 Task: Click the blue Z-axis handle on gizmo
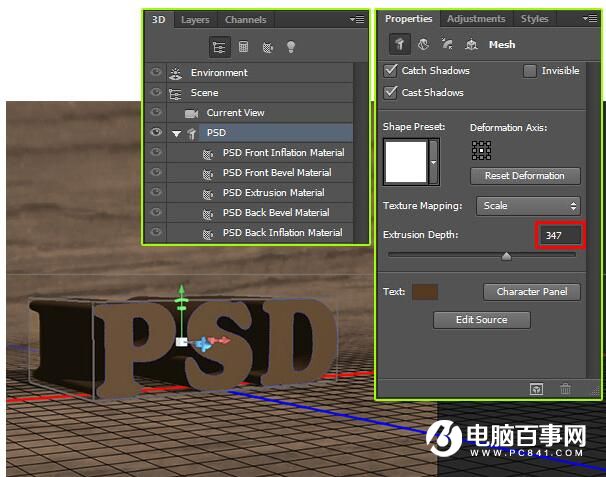pyautogui.click(x=203, y=344)
